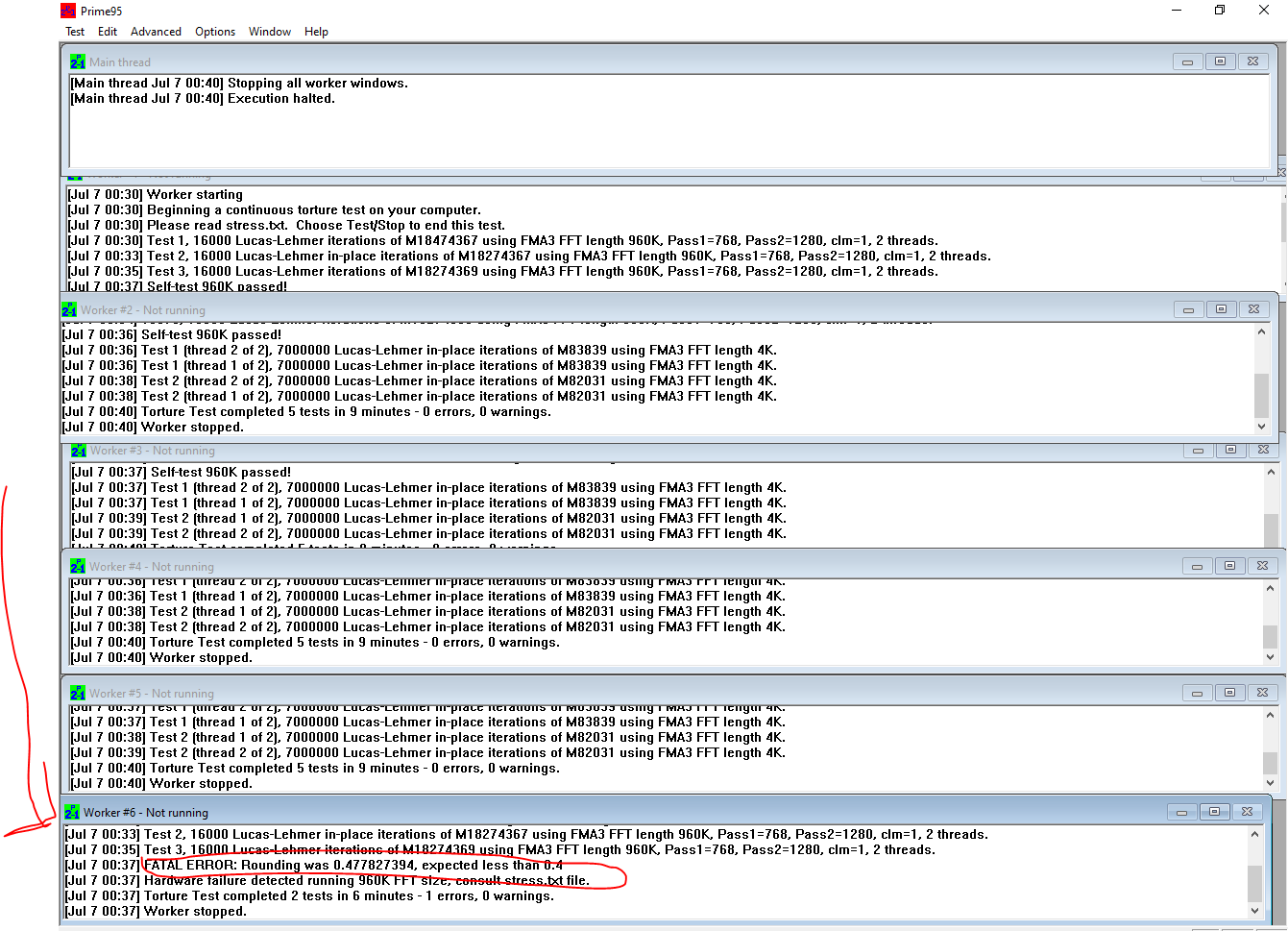Image resolution: width=1288 pixels, height=931 pixels.
Task: Restore down the Prime95 main window
Action: 1220,11
